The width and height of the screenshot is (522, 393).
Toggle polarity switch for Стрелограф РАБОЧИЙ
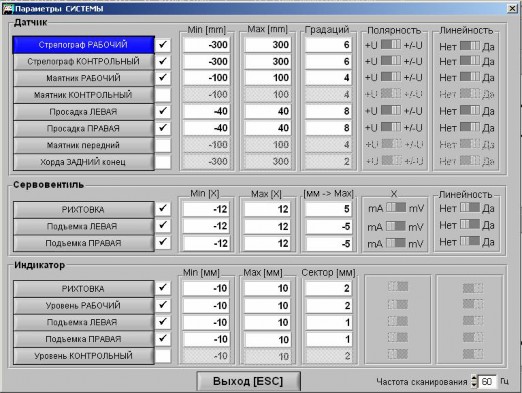coord(391,45)
